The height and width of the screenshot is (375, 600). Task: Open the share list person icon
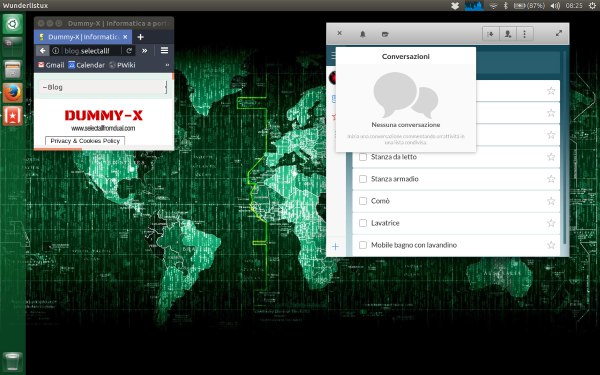coord(508,34)
